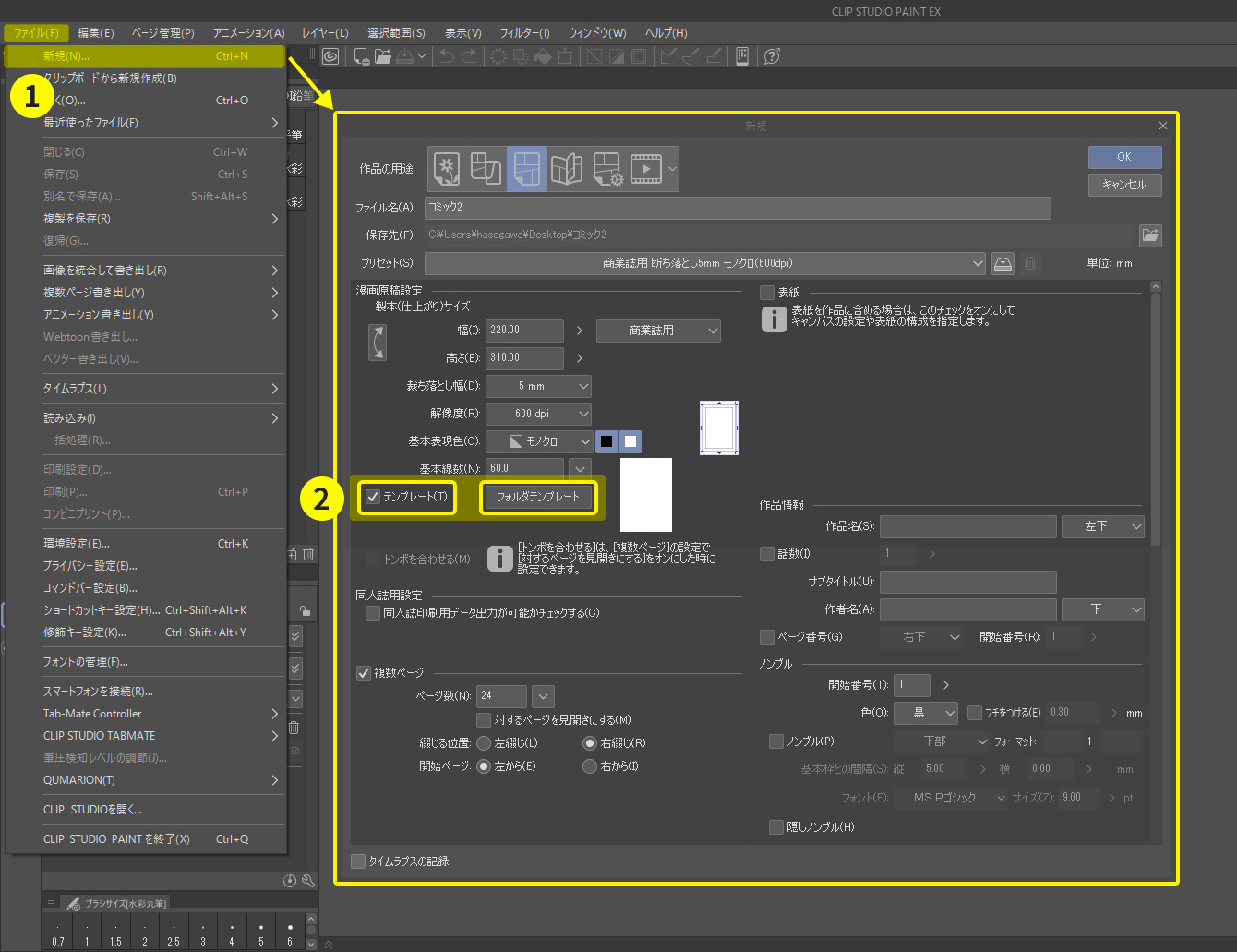Open CLIP STUDIO via the toolbar spiral icon
Image resolution: width=1237 pixels, height=952 pixels.
click(330, 56)
